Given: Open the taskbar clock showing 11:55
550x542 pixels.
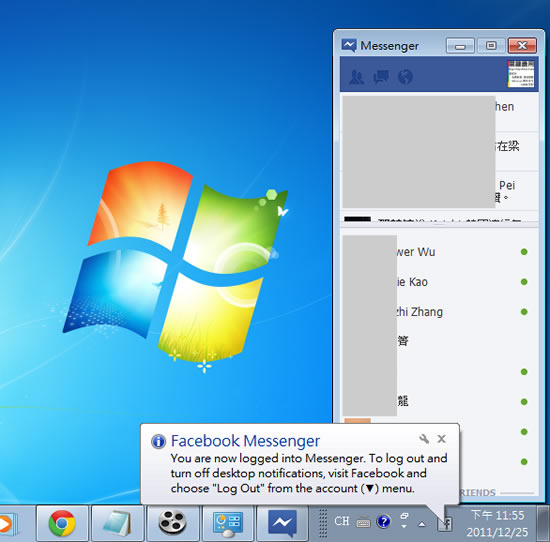Looking at the screenshot, I should [497, 523].
